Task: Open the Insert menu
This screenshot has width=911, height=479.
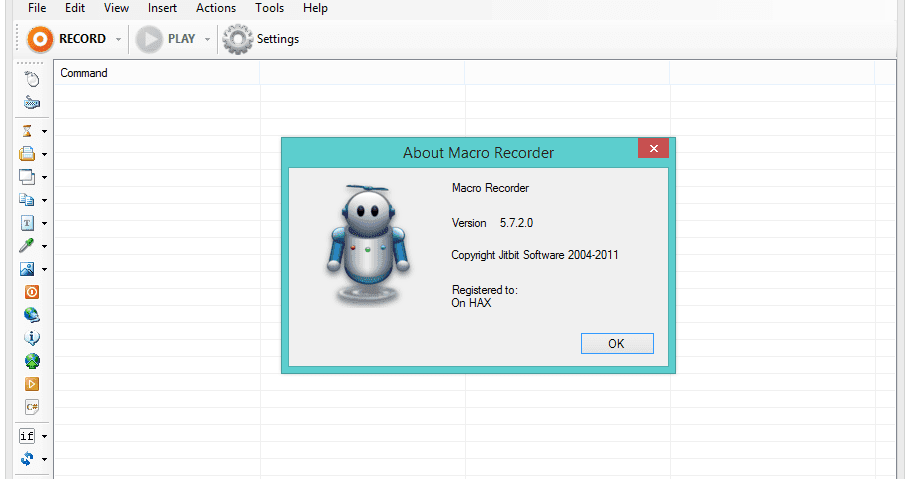Action: point(162,8)
